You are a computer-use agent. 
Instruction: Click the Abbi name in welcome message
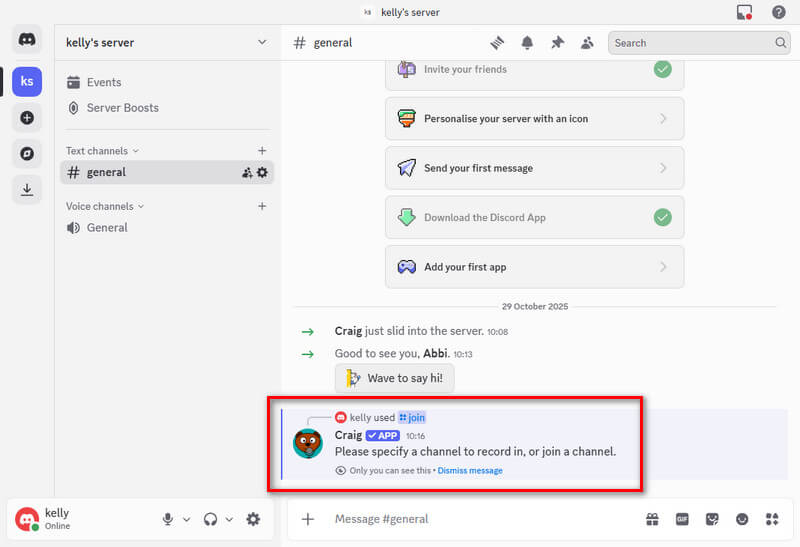(x=436, y=354)
